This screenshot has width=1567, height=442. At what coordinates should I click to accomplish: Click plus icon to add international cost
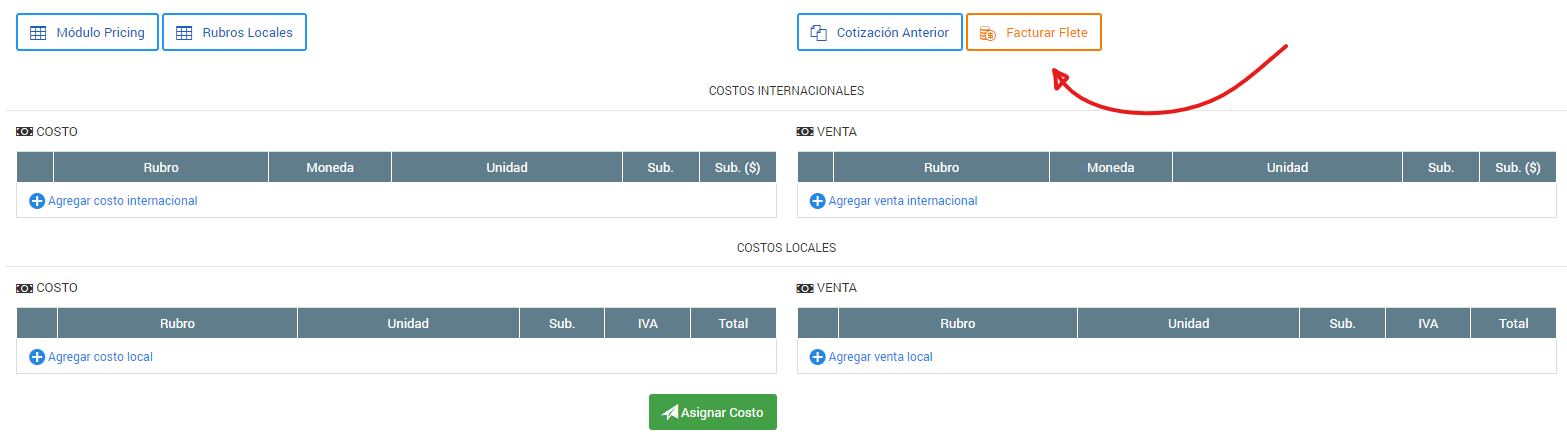(37, 201)
